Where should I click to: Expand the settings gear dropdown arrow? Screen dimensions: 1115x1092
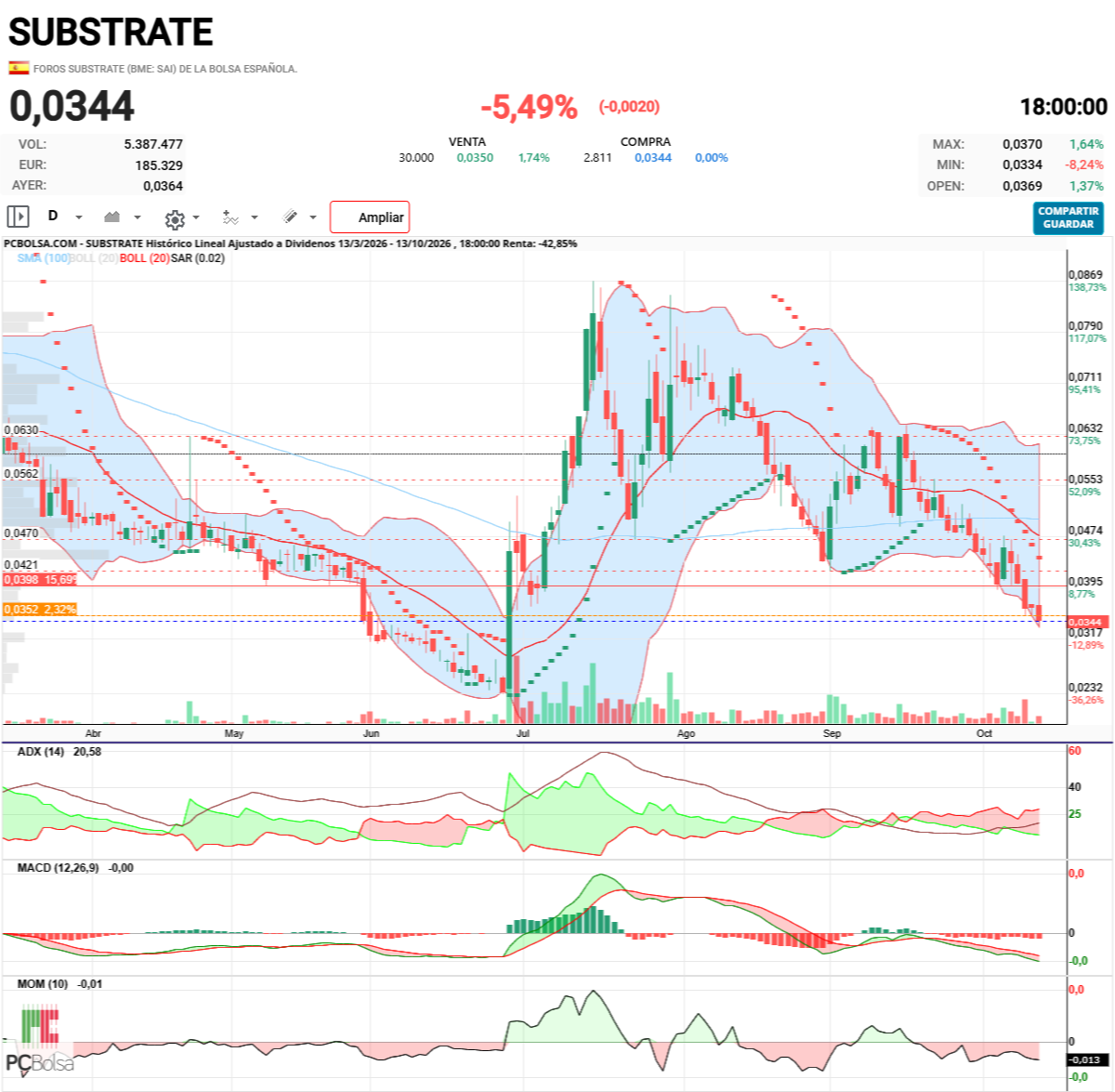coord(196,218)
